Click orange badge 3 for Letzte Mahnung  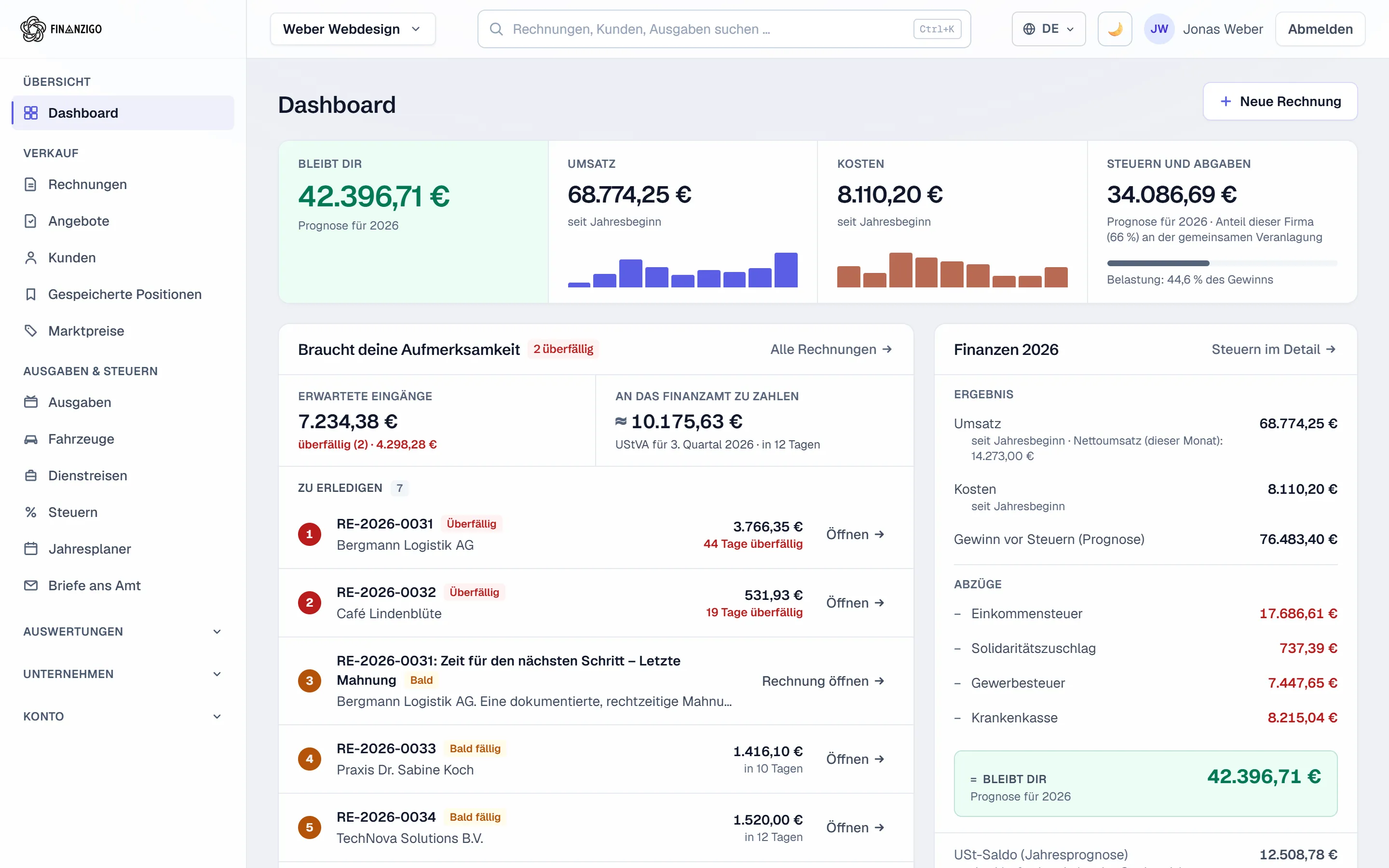[309, 681]
